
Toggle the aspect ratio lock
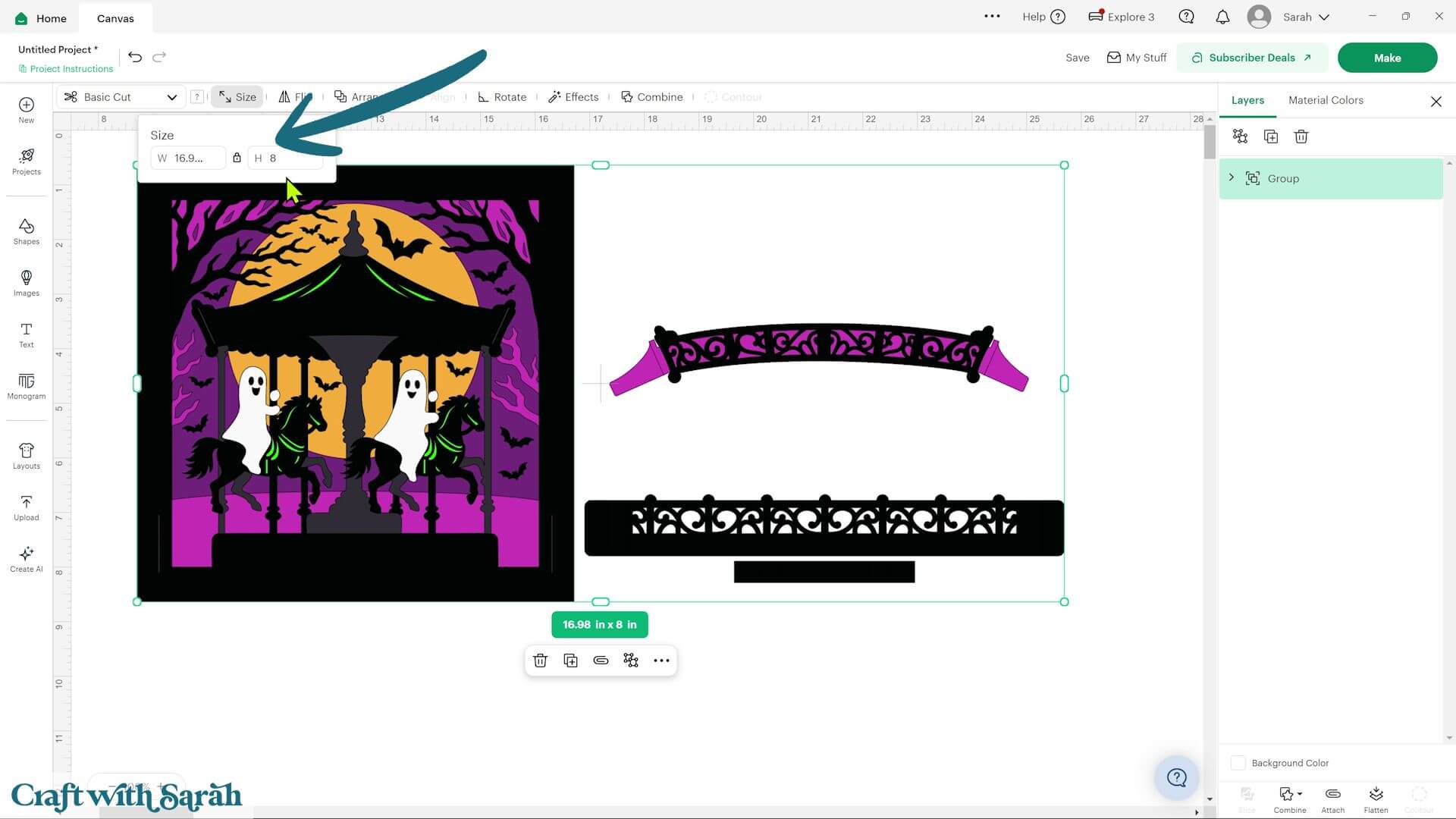tap(237, 158)
